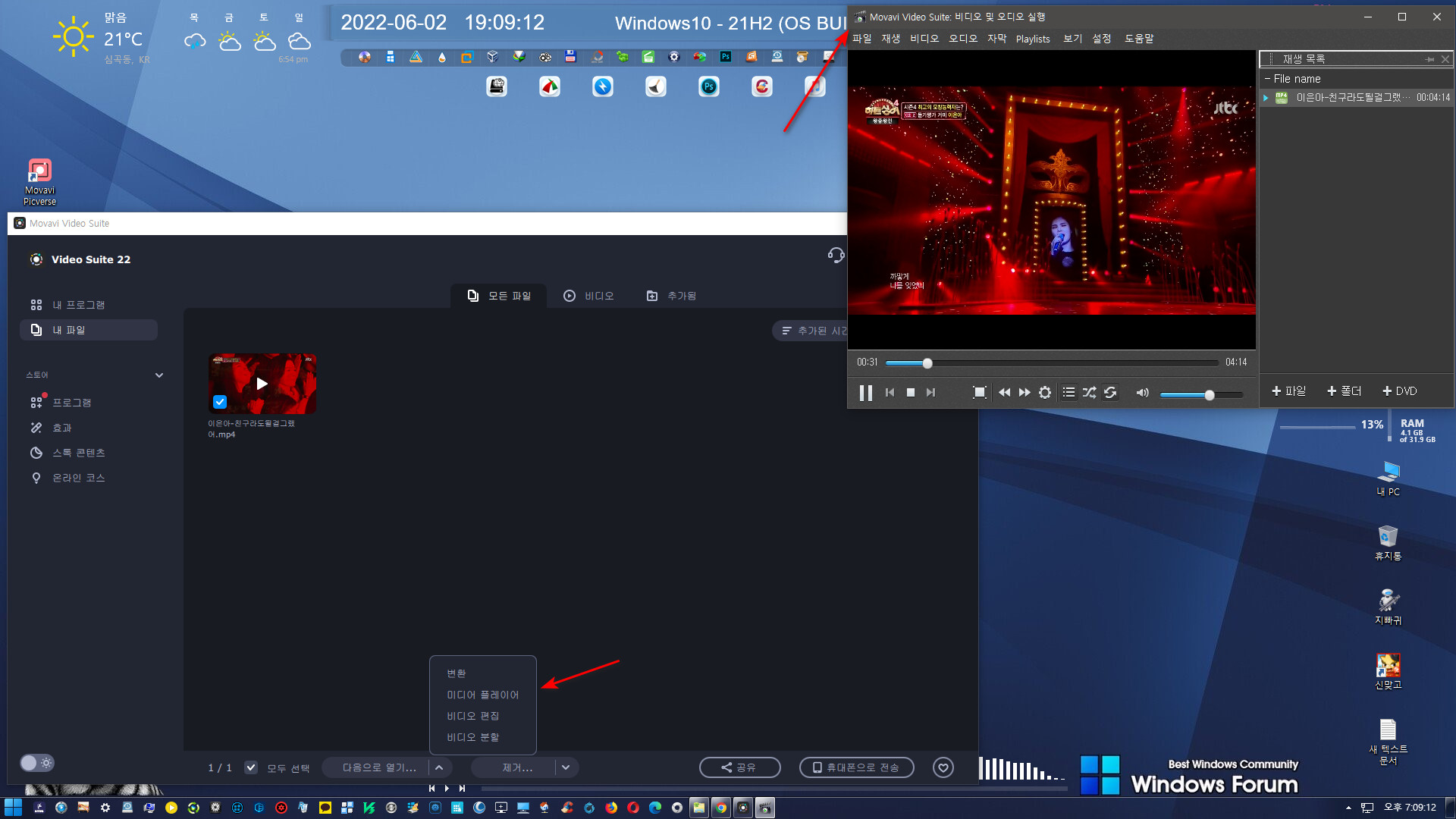The height and width of the screenshot is (819, 1456).
Task: Collapse the File name playlist group
Action: [x=1267, y=79]
